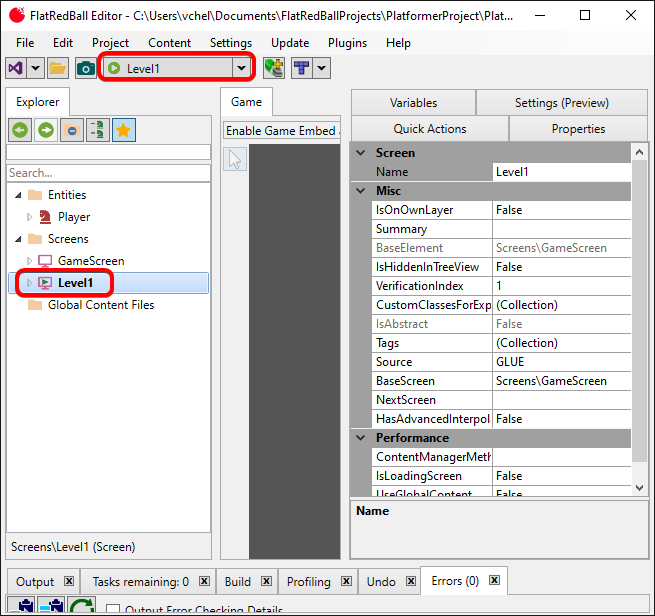Toggle the Output Error Checking Details checkbox

pos(113,610)
